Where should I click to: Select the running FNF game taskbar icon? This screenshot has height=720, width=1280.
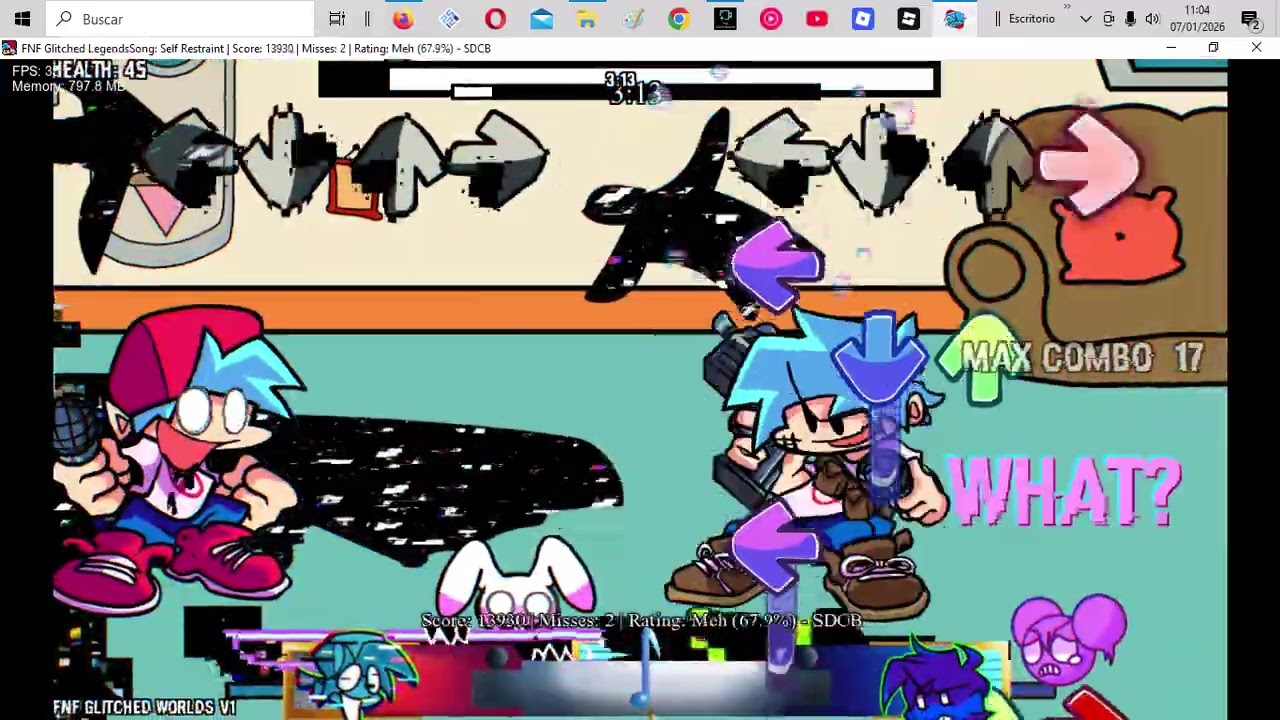pyautogui.click(x=955, y=18)
